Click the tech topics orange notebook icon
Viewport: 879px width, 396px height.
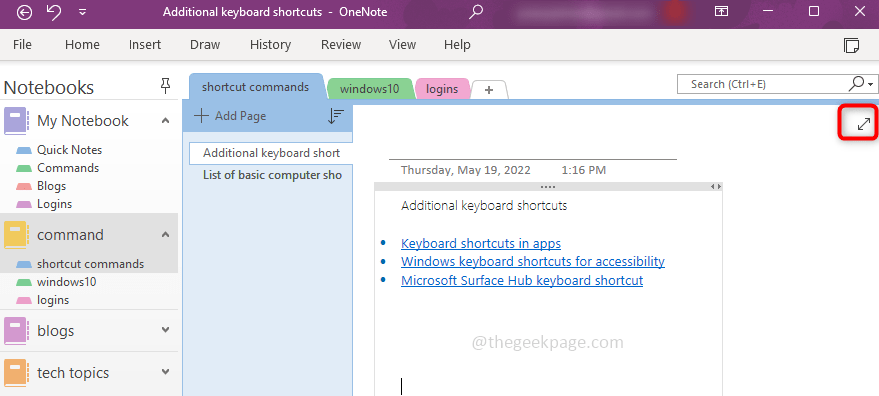coord(16,372)
